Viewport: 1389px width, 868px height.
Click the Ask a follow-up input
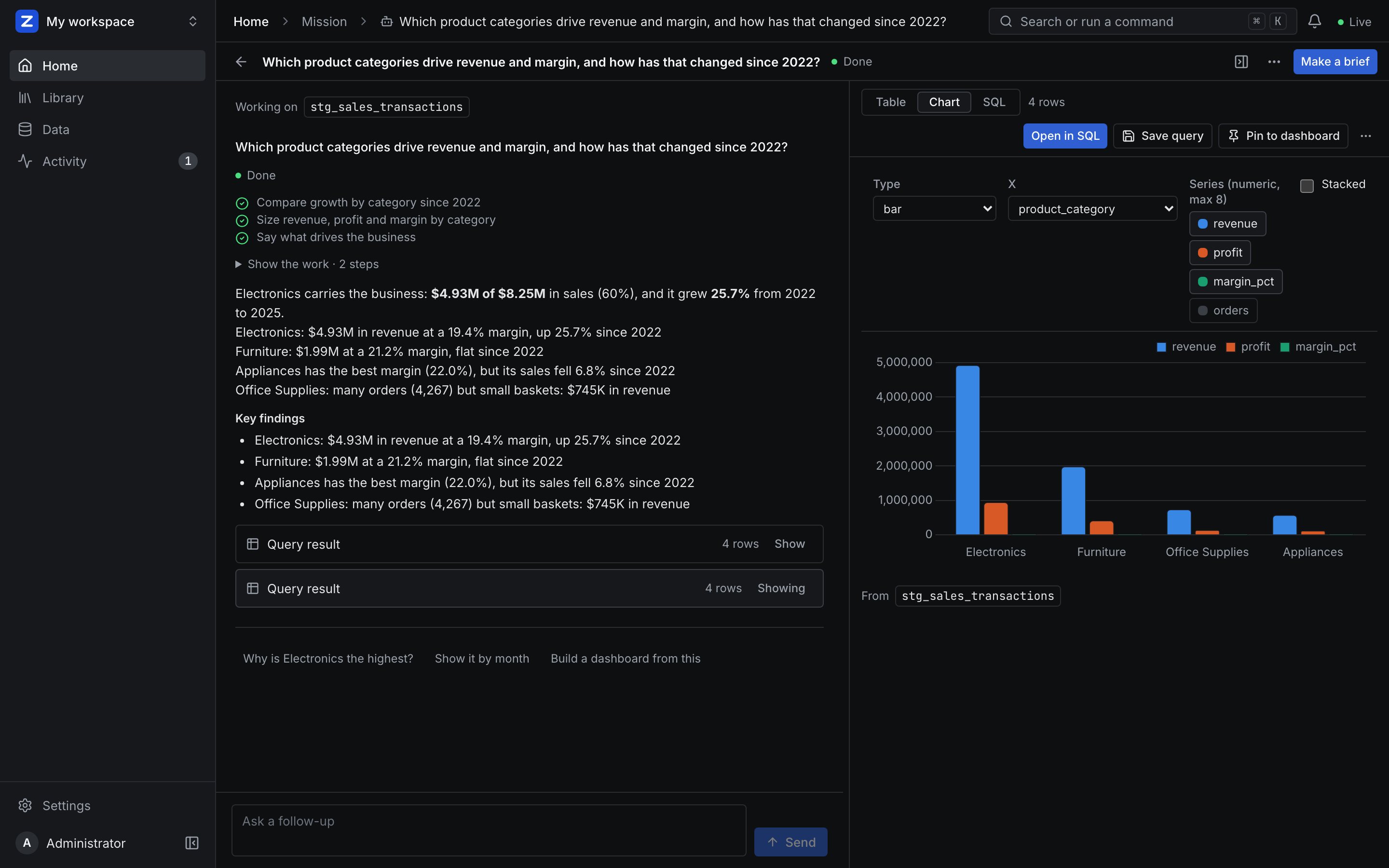489,830
